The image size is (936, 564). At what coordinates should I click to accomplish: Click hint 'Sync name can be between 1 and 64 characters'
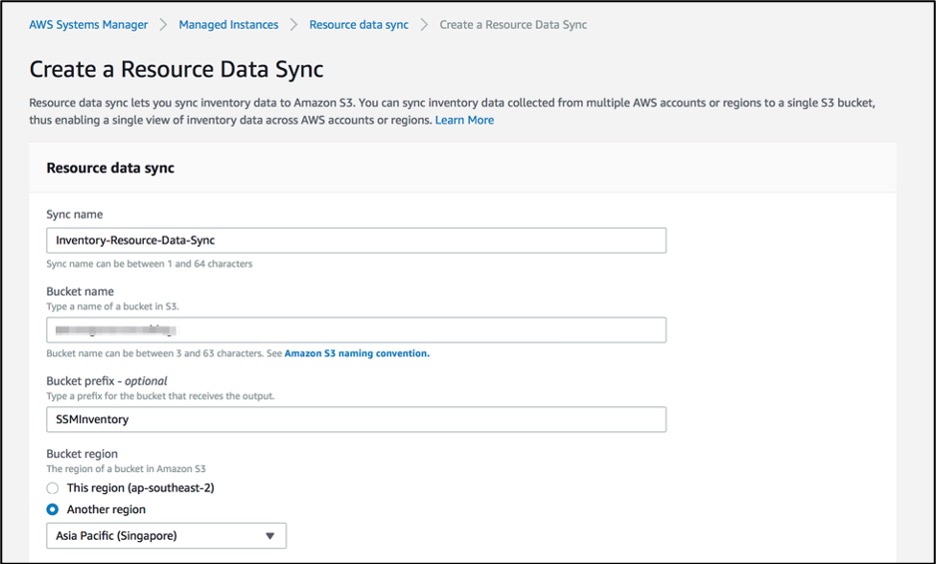point(149,264)
